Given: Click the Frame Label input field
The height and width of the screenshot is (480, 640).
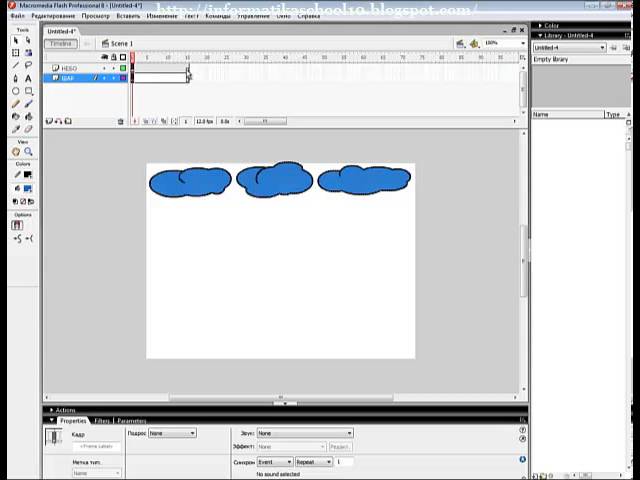Looking at the screenshot, I should (x=96, y=447).
